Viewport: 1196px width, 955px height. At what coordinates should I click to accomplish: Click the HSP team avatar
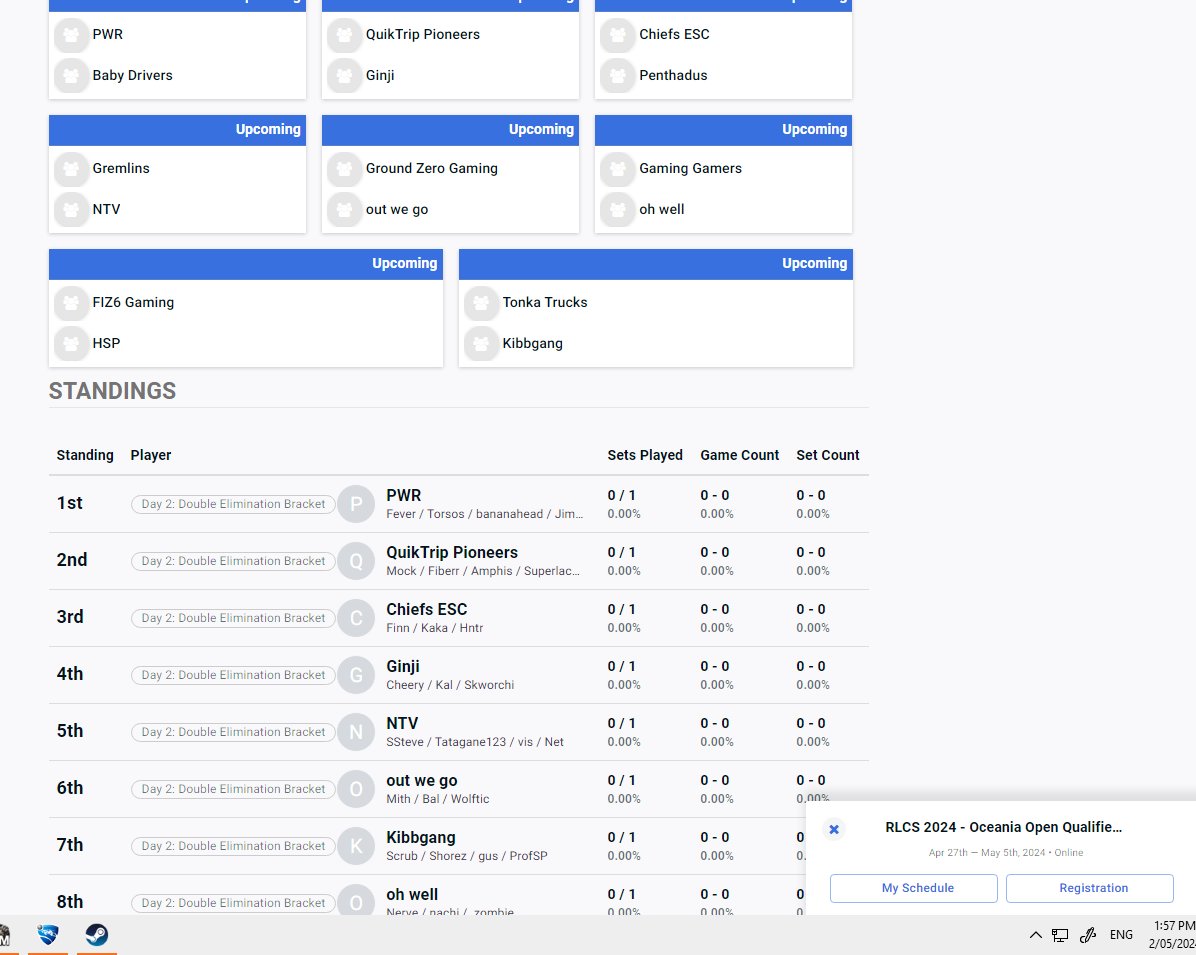tap(71, 344)
